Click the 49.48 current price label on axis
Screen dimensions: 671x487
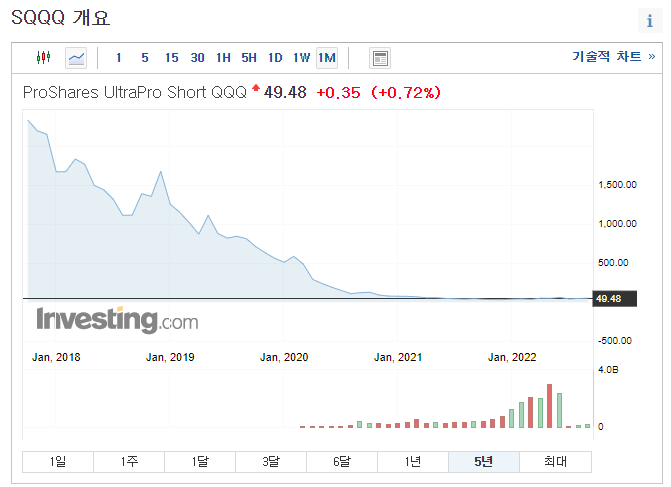click(x=615, y=299)
